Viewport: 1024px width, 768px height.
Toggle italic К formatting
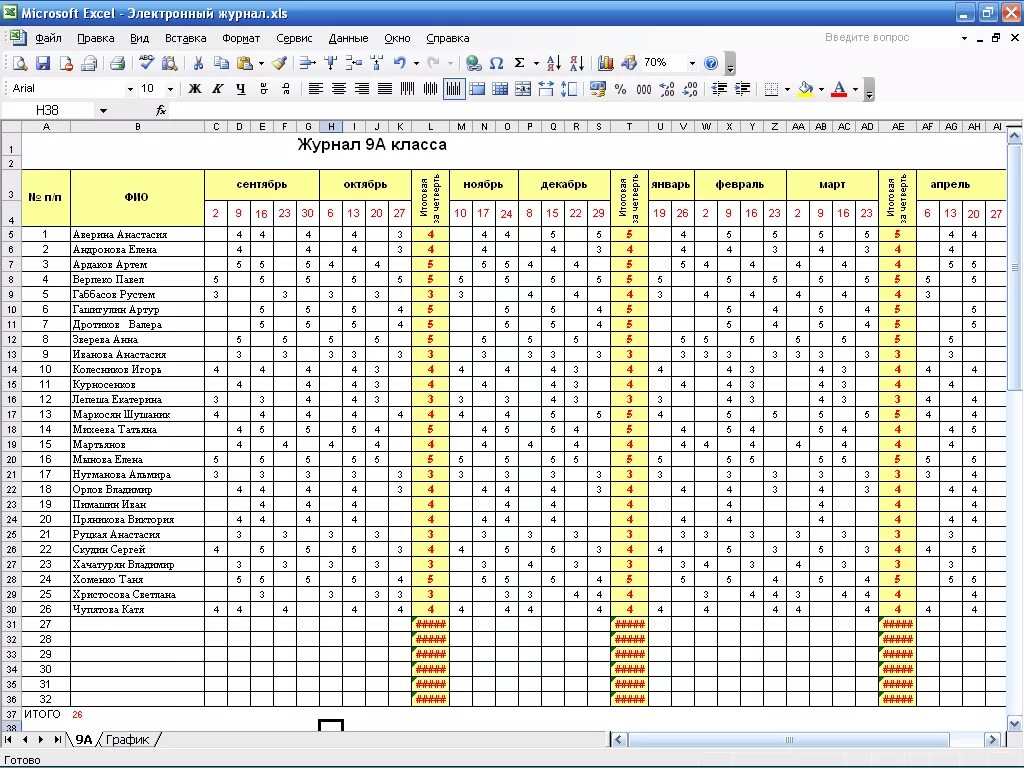click(x=217, y=89)
